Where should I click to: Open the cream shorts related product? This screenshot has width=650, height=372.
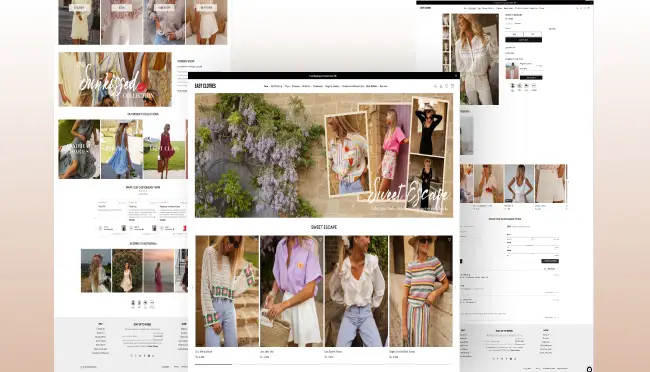551,184
